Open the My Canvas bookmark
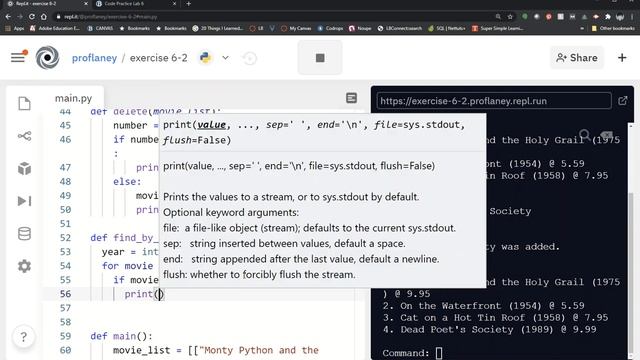The image size is (640, 360). [x=296, y=28]
